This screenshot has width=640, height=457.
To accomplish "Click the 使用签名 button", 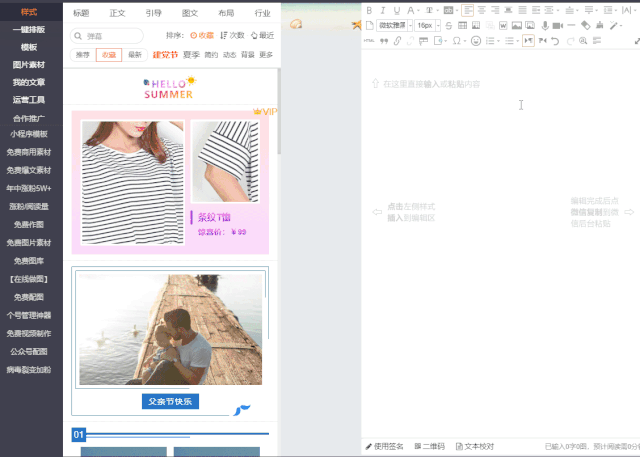I will click(385, 446).
